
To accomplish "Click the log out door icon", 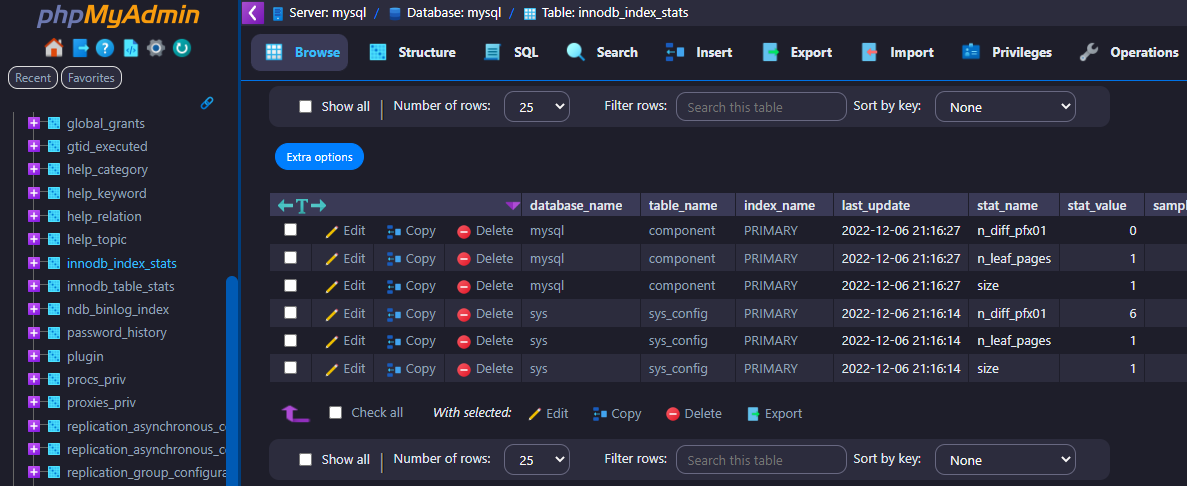I will point(80,48).
